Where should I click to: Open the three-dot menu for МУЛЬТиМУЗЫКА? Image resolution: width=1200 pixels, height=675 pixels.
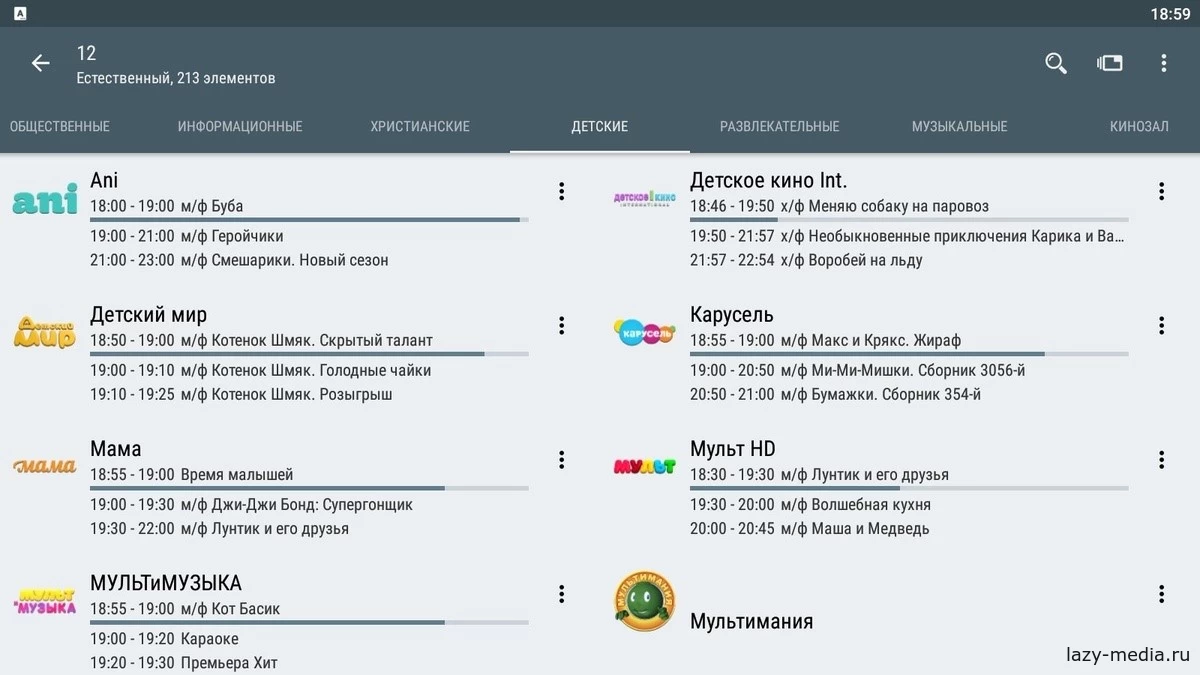562,594
